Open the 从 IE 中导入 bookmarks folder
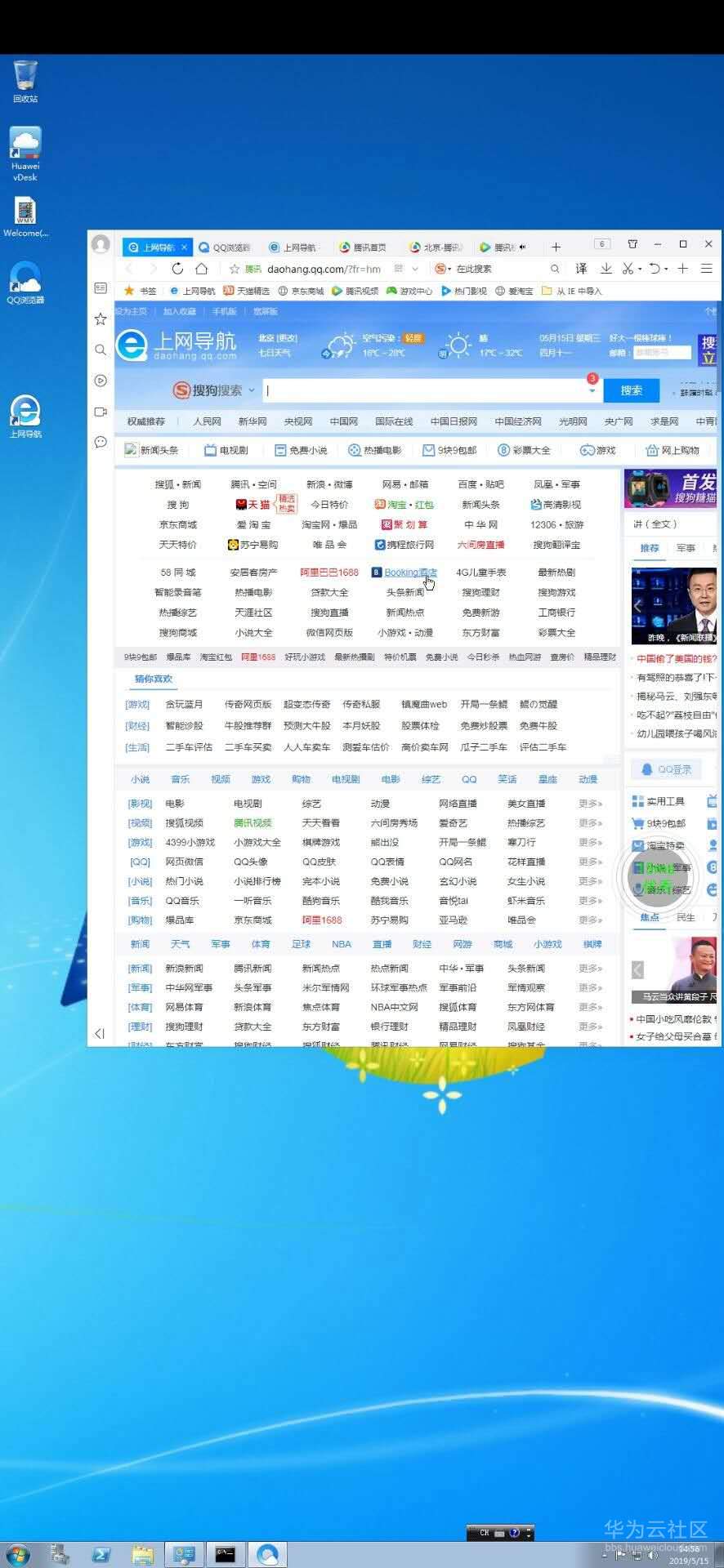Image resolution: width=724 pixels, height=1568 pixels. point(571,291)
